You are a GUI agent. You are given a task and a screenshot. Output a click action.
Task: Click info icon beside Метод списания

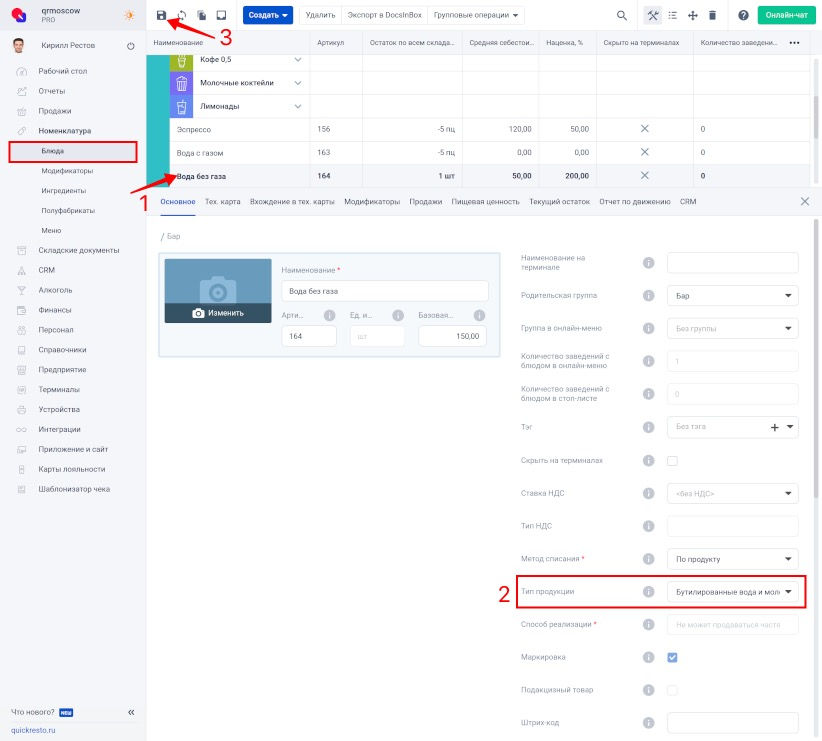click(x=648, y=559)
